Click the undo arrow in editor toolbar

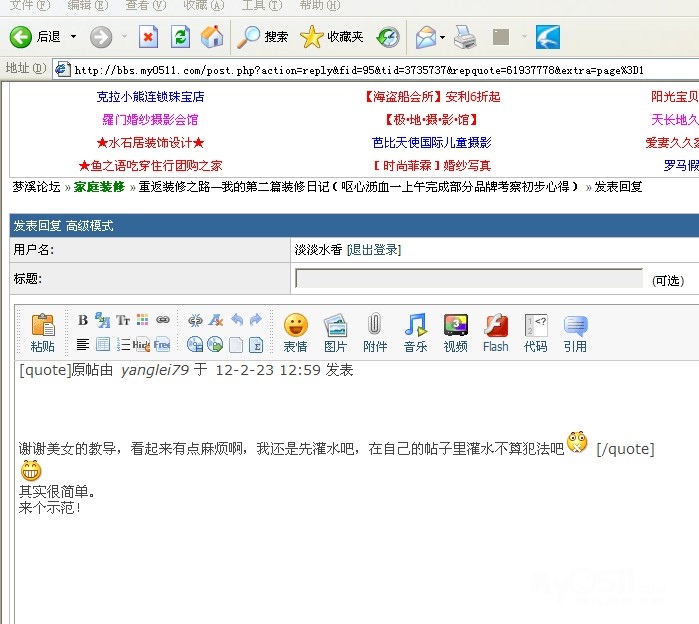point(237,320)
